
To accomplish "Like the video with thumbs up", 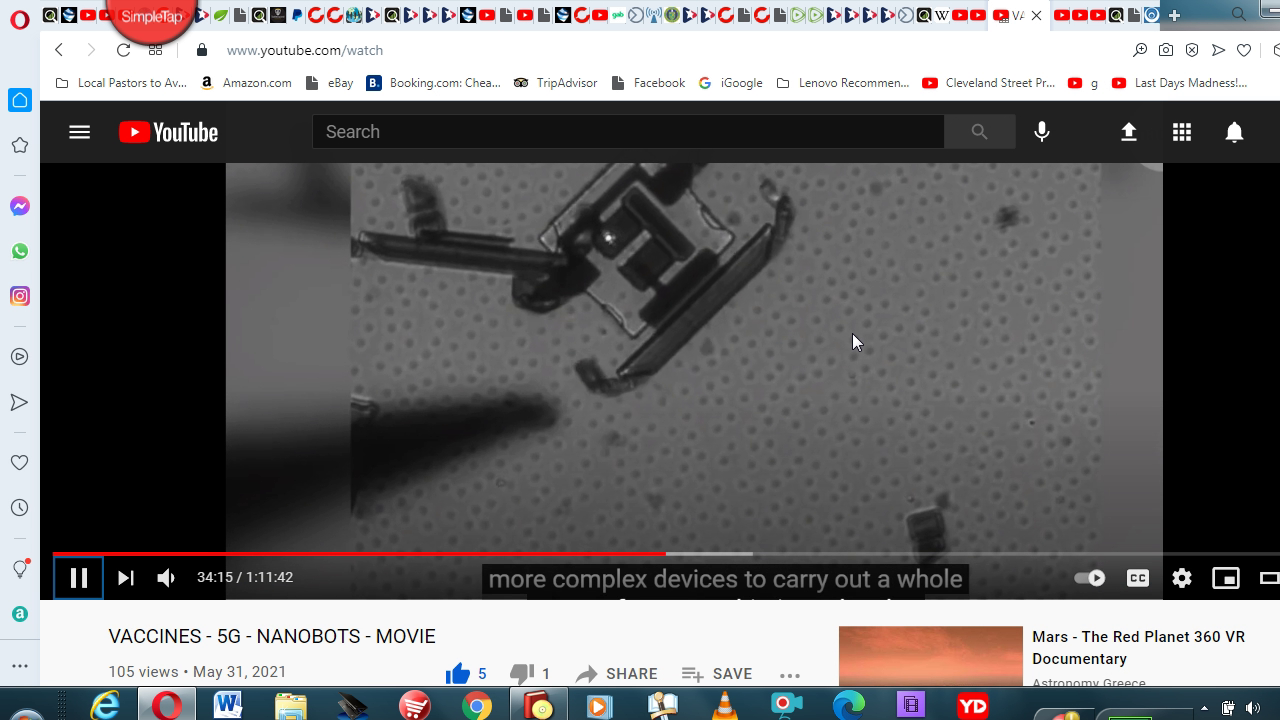I will 458,674.
